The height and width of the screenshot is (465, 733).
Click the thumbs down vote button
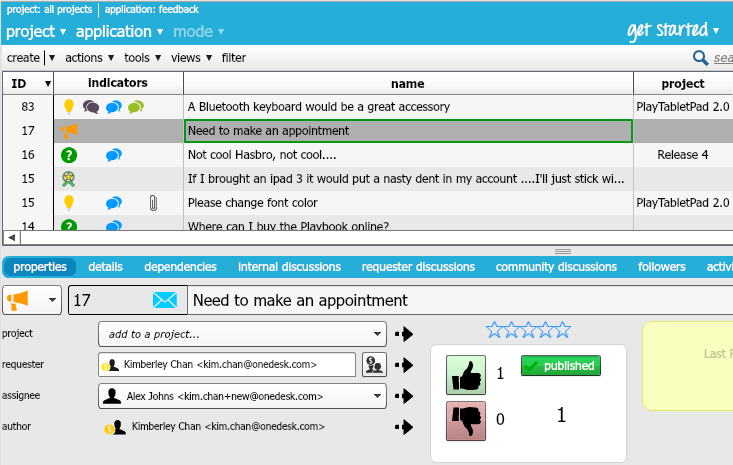click(466, 420)
